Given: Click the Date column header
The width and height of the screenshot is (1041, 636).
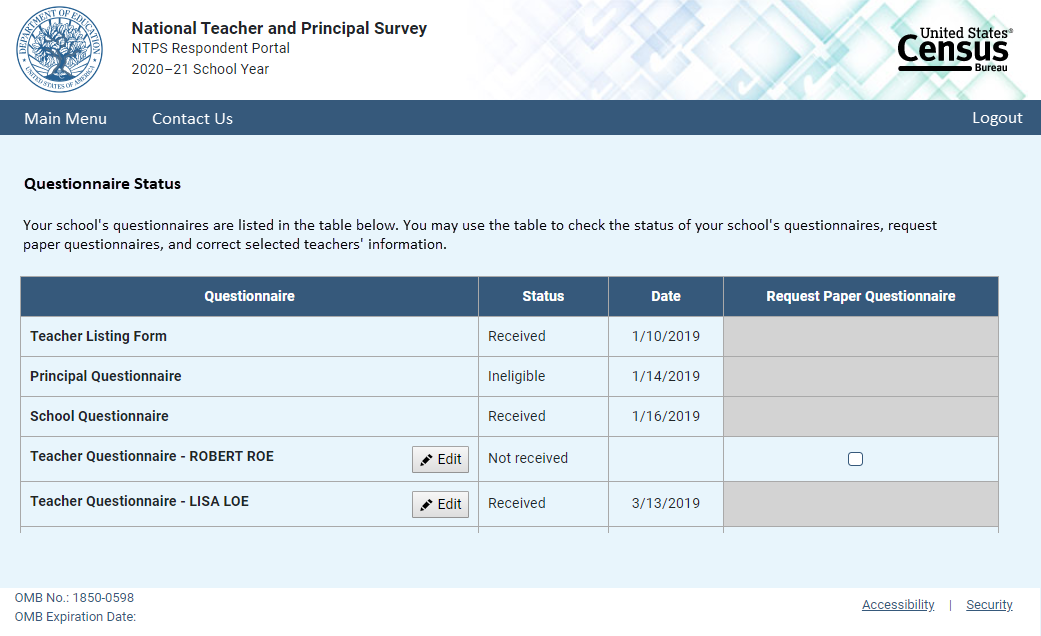Looking at the screenshot, I should [x=665, y=296].
